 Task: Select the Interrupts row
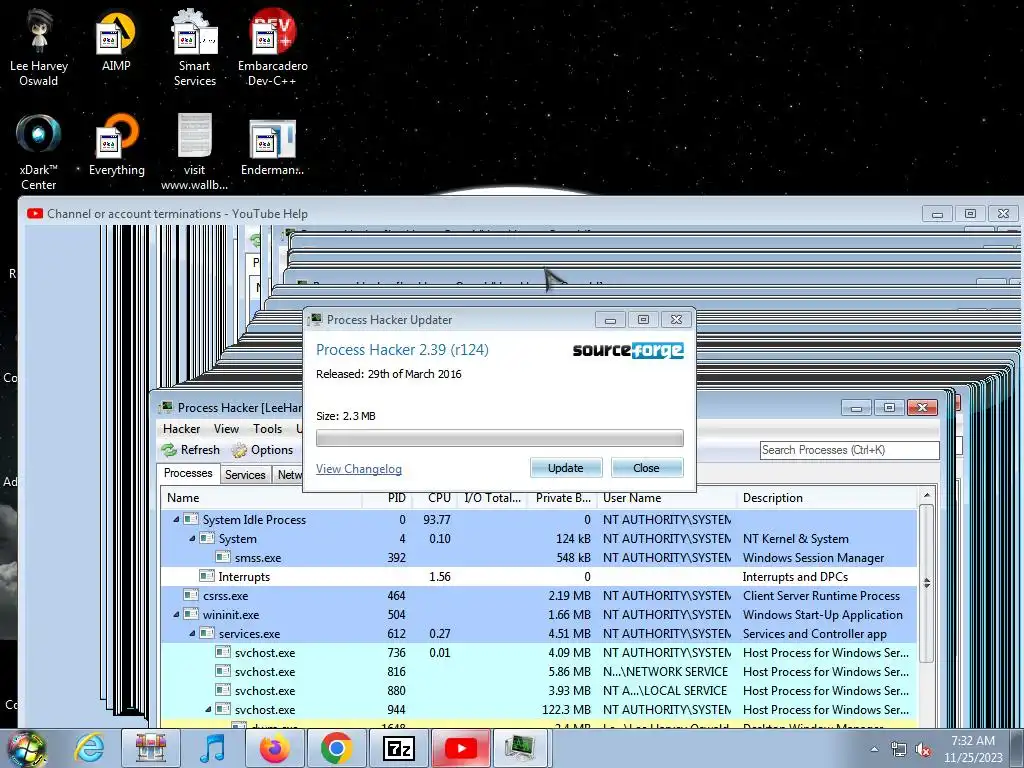pyautogui.click(x=539, y=577)
